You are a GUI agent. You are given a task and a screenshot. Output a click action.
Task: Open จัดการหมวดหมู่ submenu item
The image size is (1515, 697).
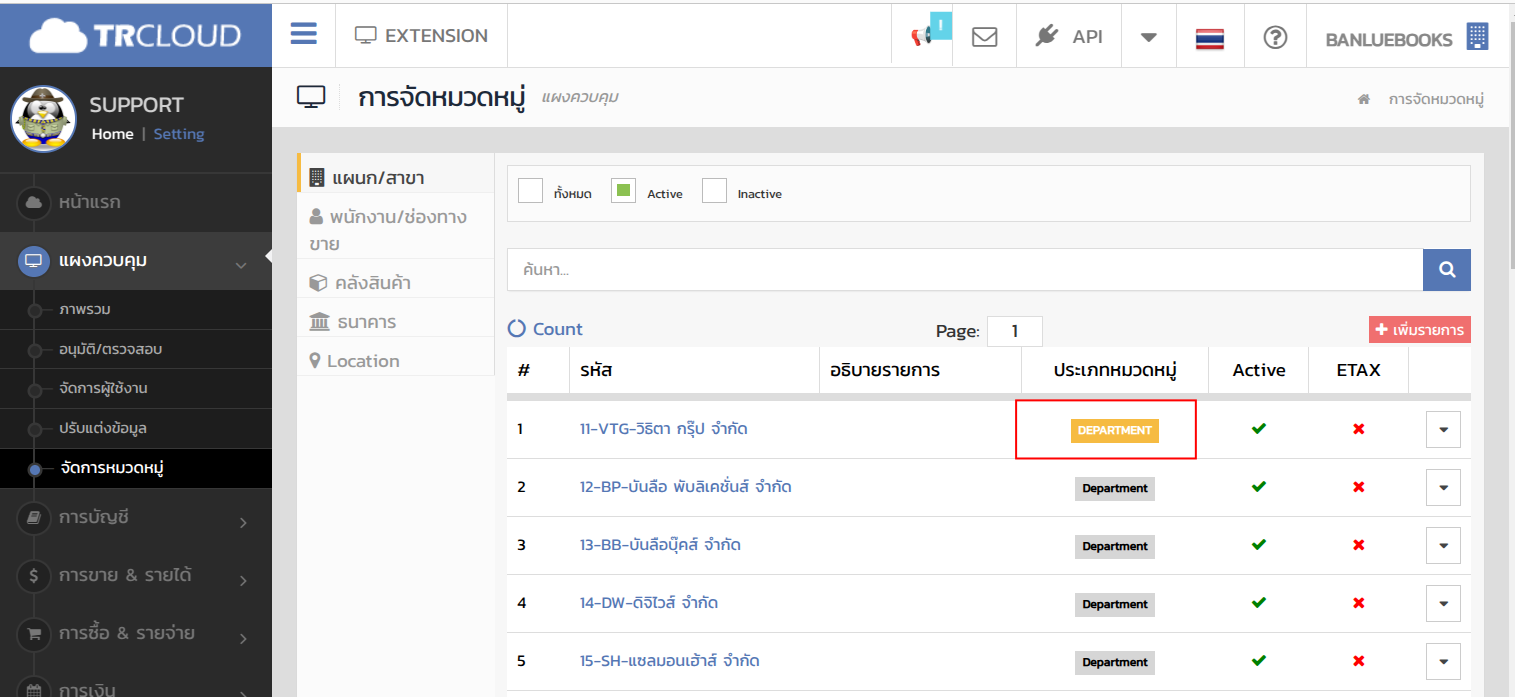coord(135,468)
